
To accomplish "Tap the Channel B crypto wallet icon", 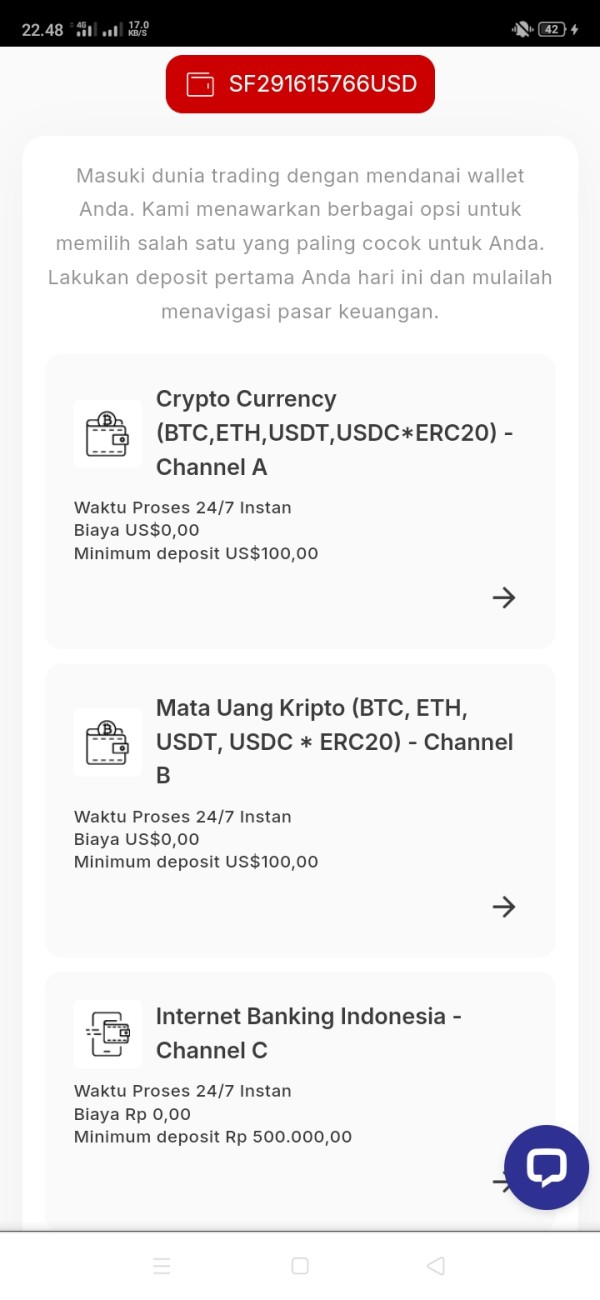I will (107, 742).
